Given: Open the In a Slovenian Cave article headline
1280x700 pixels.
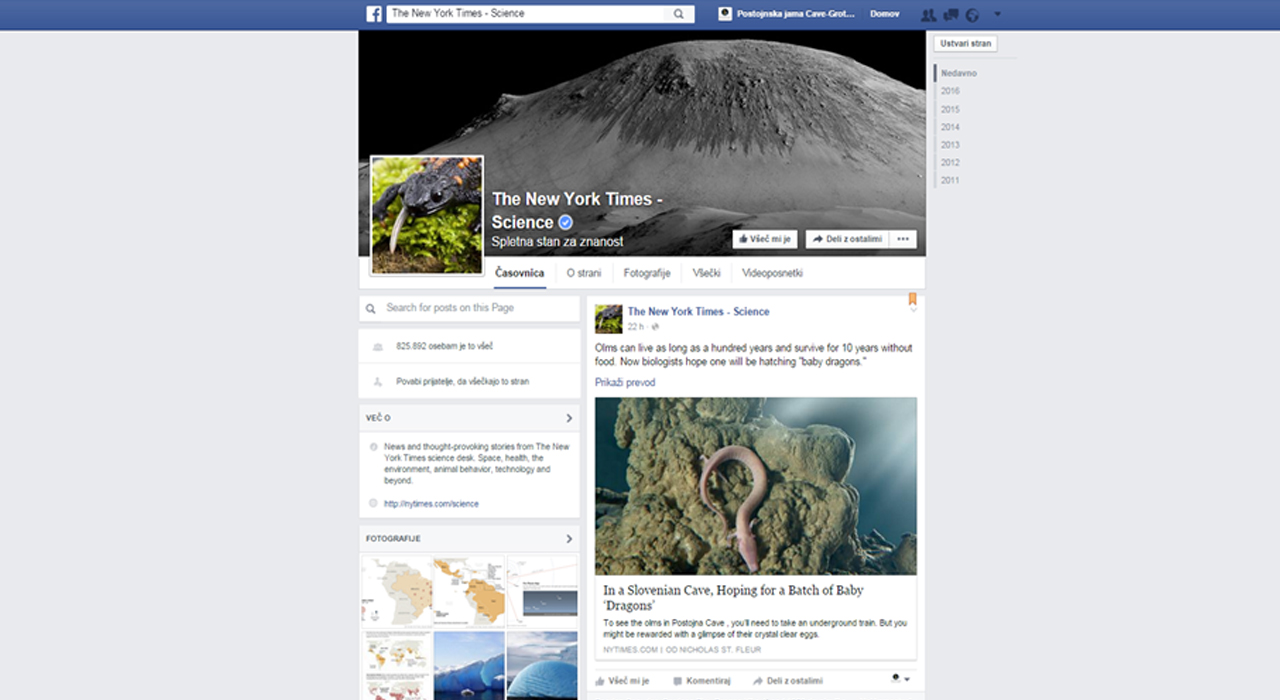Looking at the screenshot, I should point(733,598).
